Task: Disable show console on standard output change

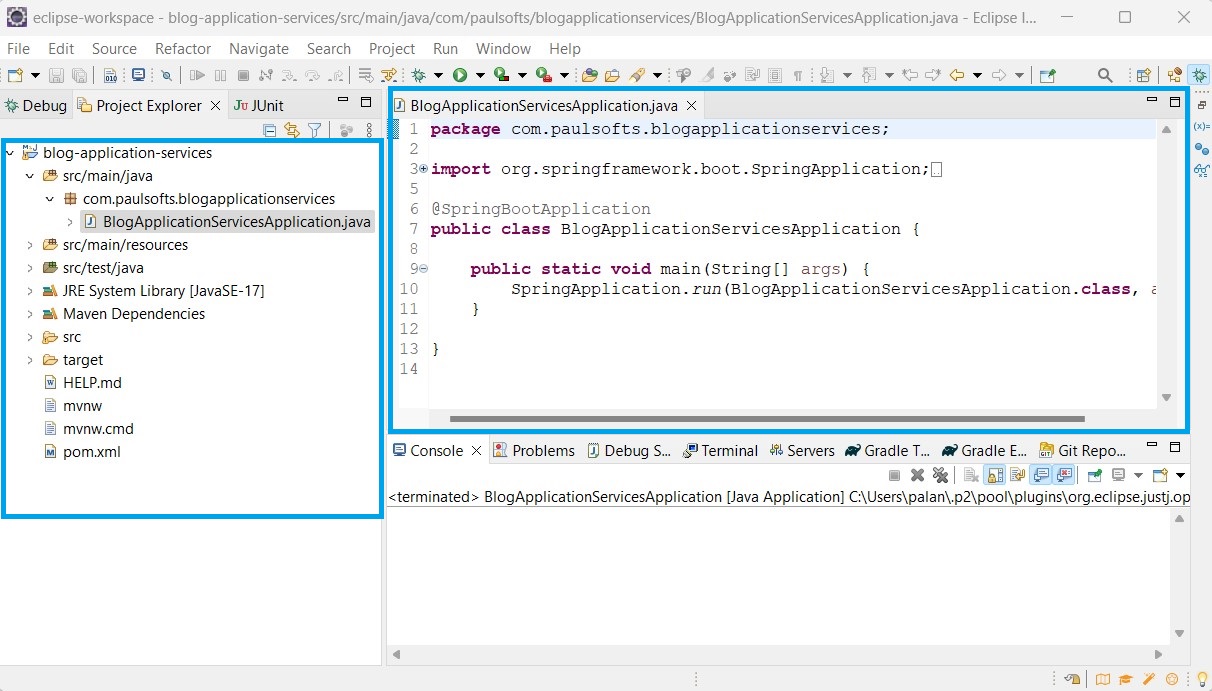Action: (1043, 474)
